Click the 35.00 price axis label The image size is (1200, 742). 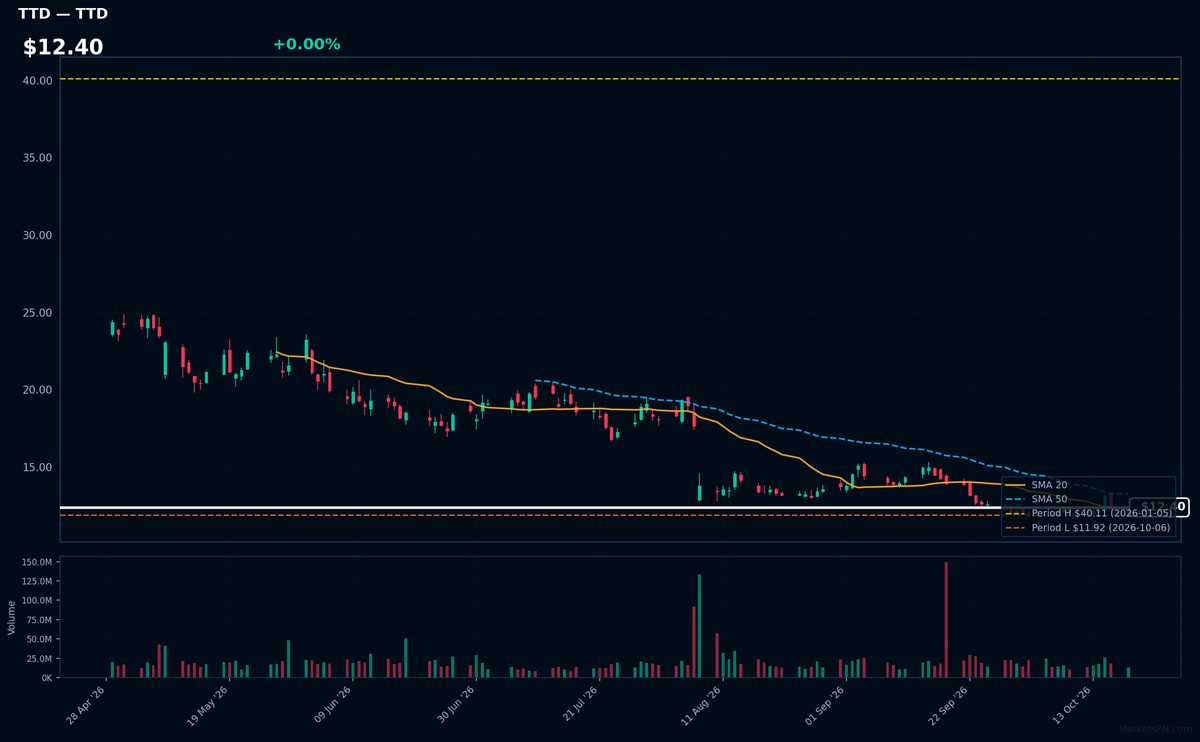click(38, 158)
